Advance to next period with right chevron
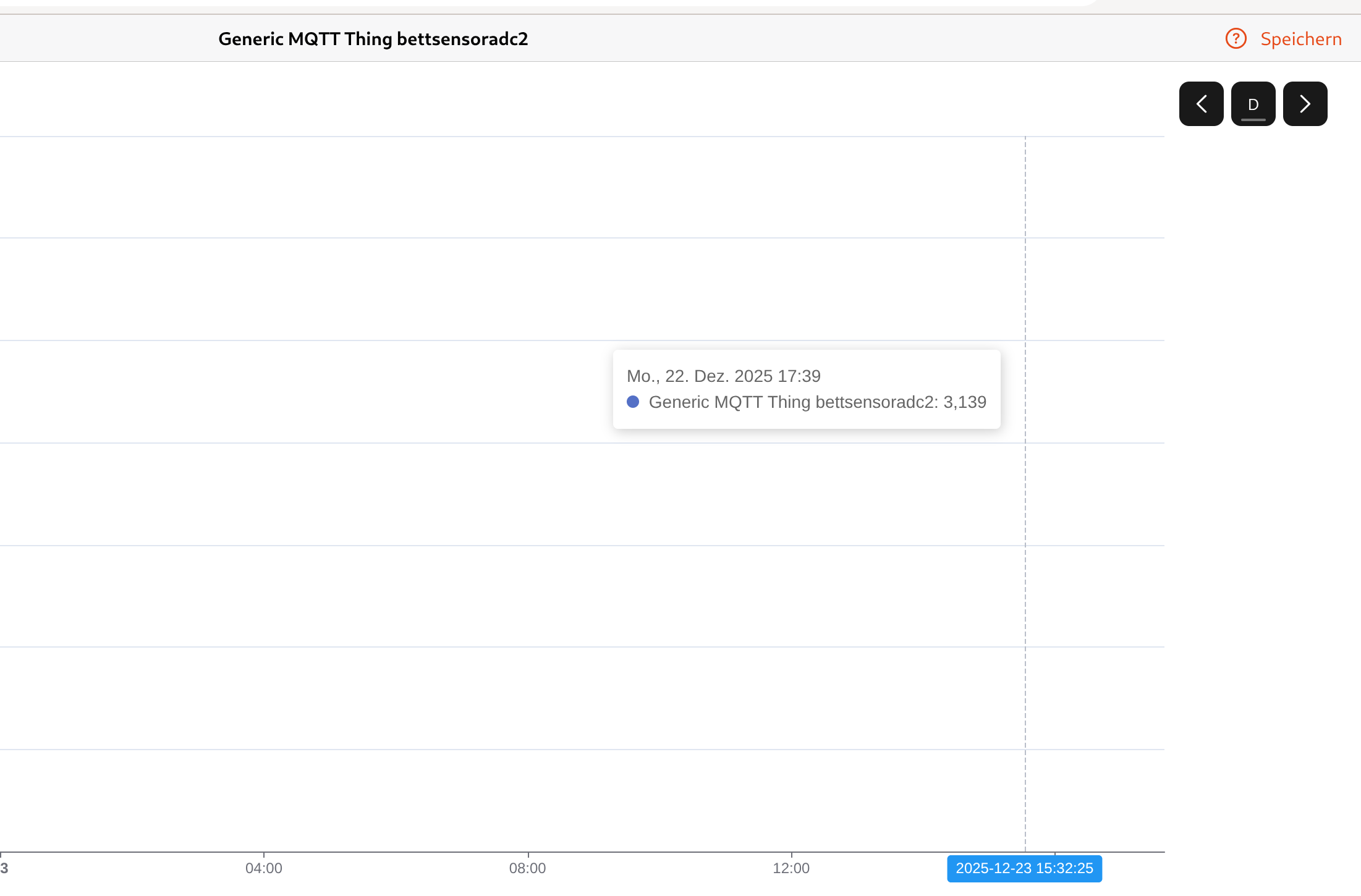Screen dimensions: 1361x896 tap(1305, 104)
